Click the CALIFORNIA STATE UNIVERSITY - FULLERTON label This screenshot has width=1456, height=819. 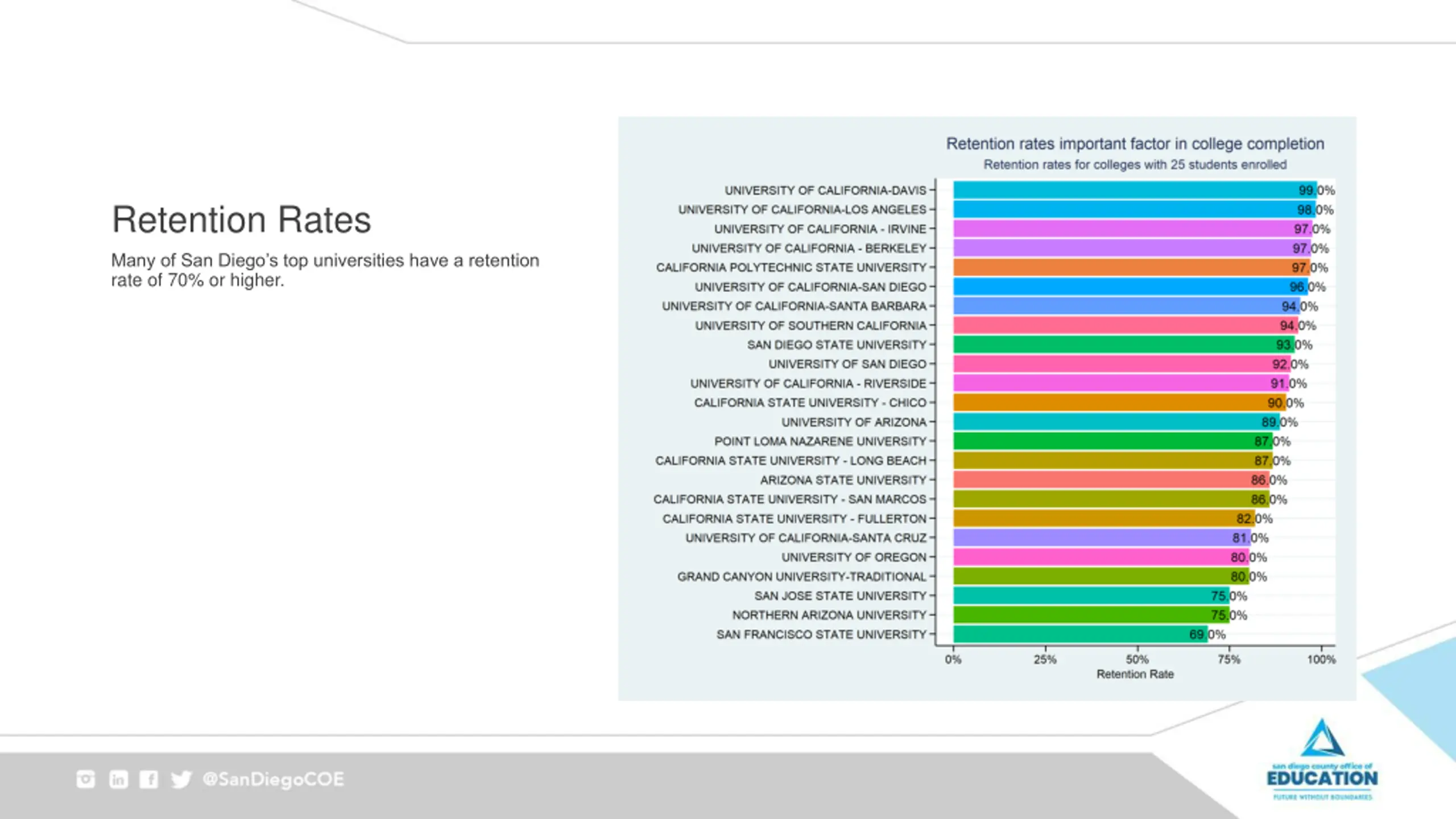795,519
